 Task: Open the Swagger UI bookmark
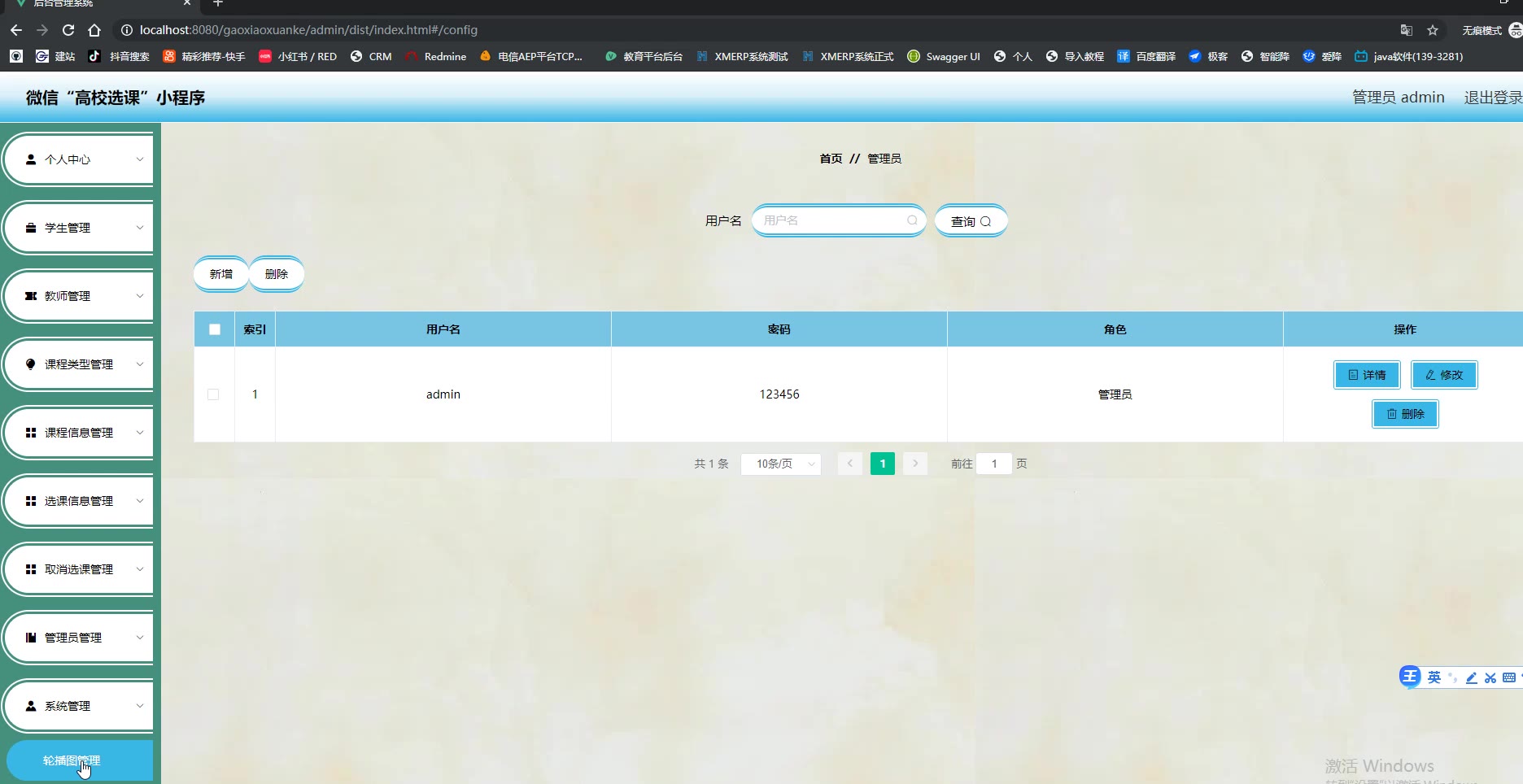click(944, 56)
